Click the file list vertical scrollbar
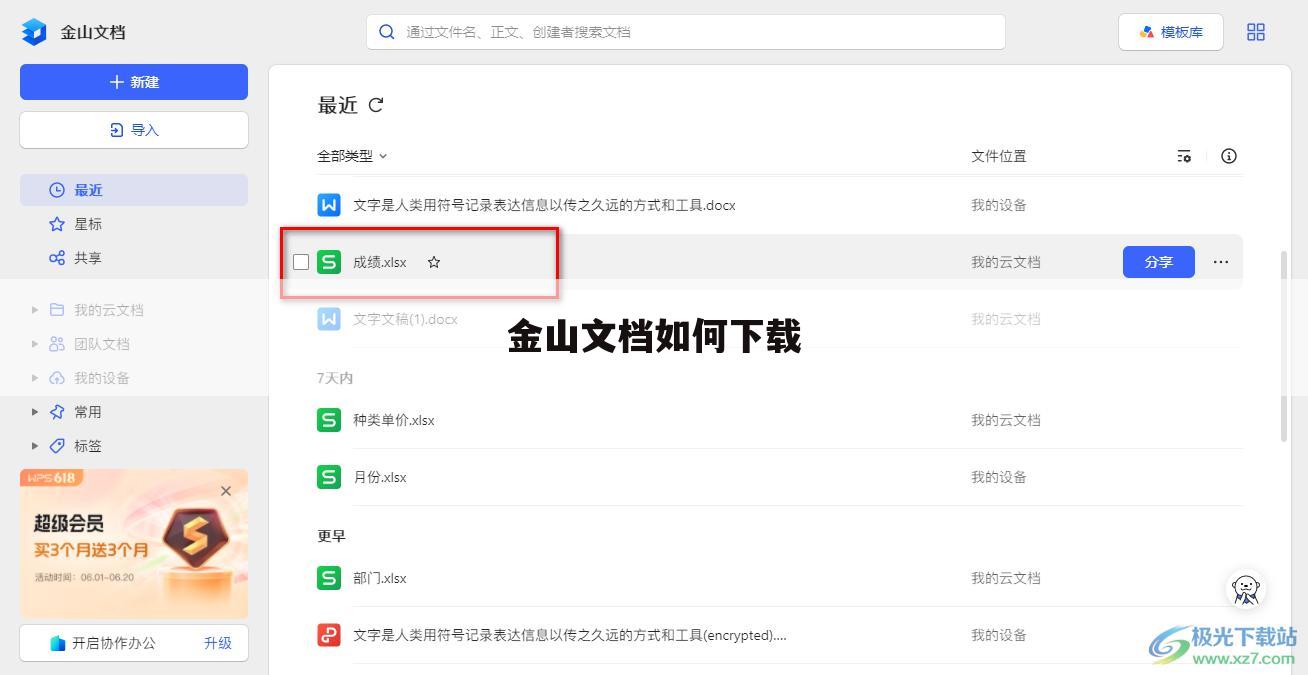Image resolution: width=1308 pixels, height=675 pixels. tap(1284, 346)
